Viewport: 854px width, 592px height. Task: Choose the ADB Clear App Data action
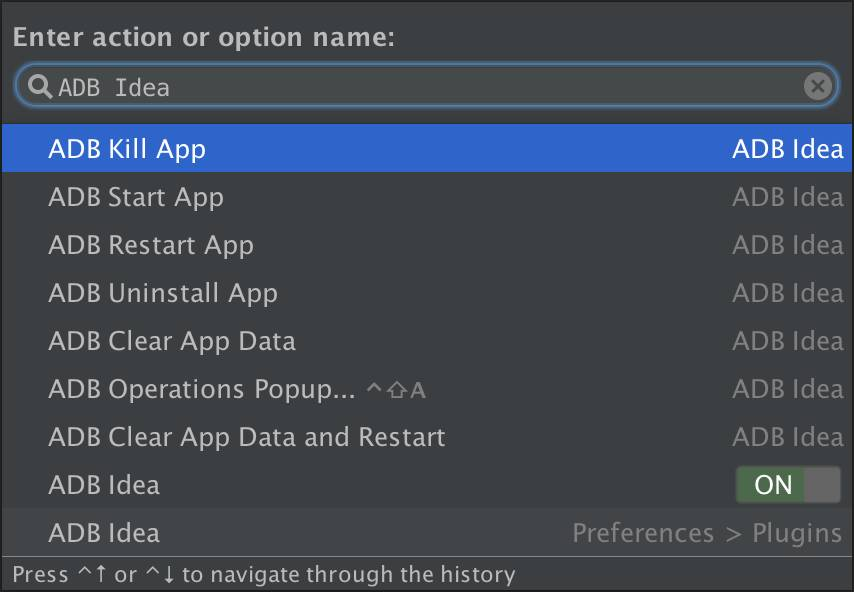[x=172, y=341]
